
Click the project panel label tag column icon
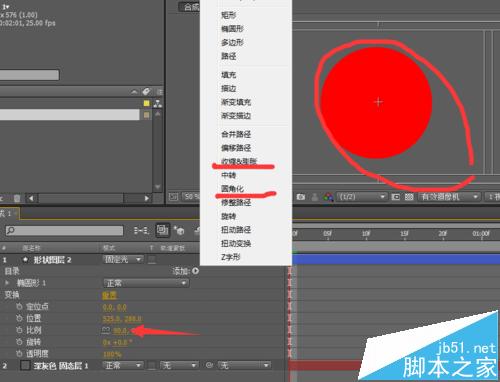click(146, 91)
